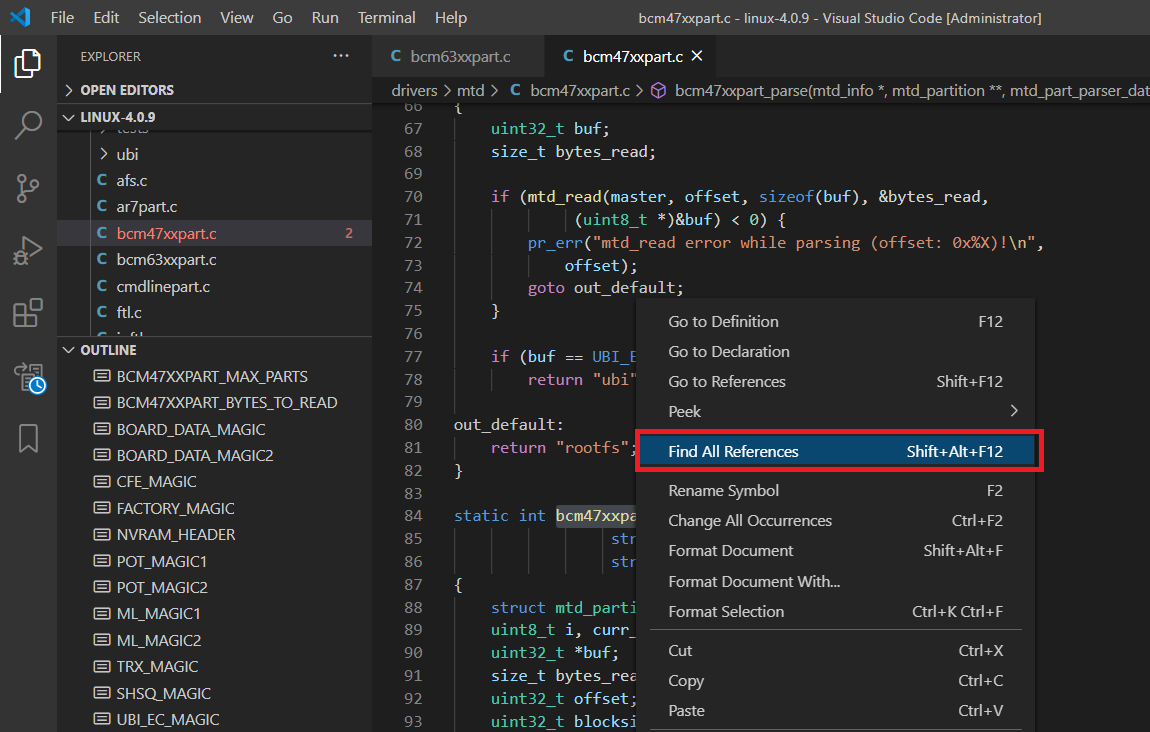Open the Explorer view in activity bar

(28, 64)
